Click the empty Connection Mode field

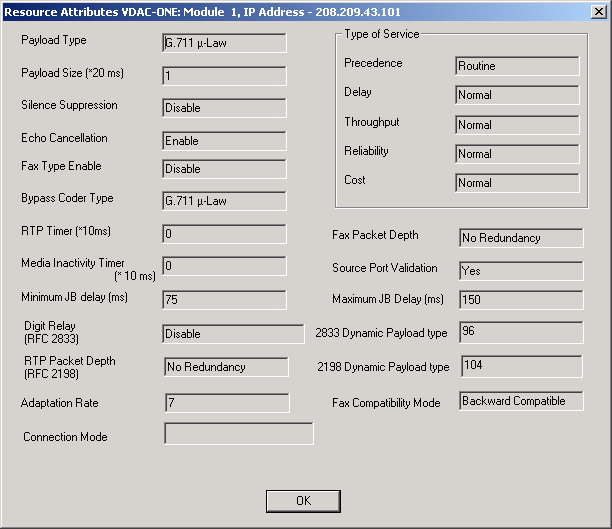(x=238, y=434)
